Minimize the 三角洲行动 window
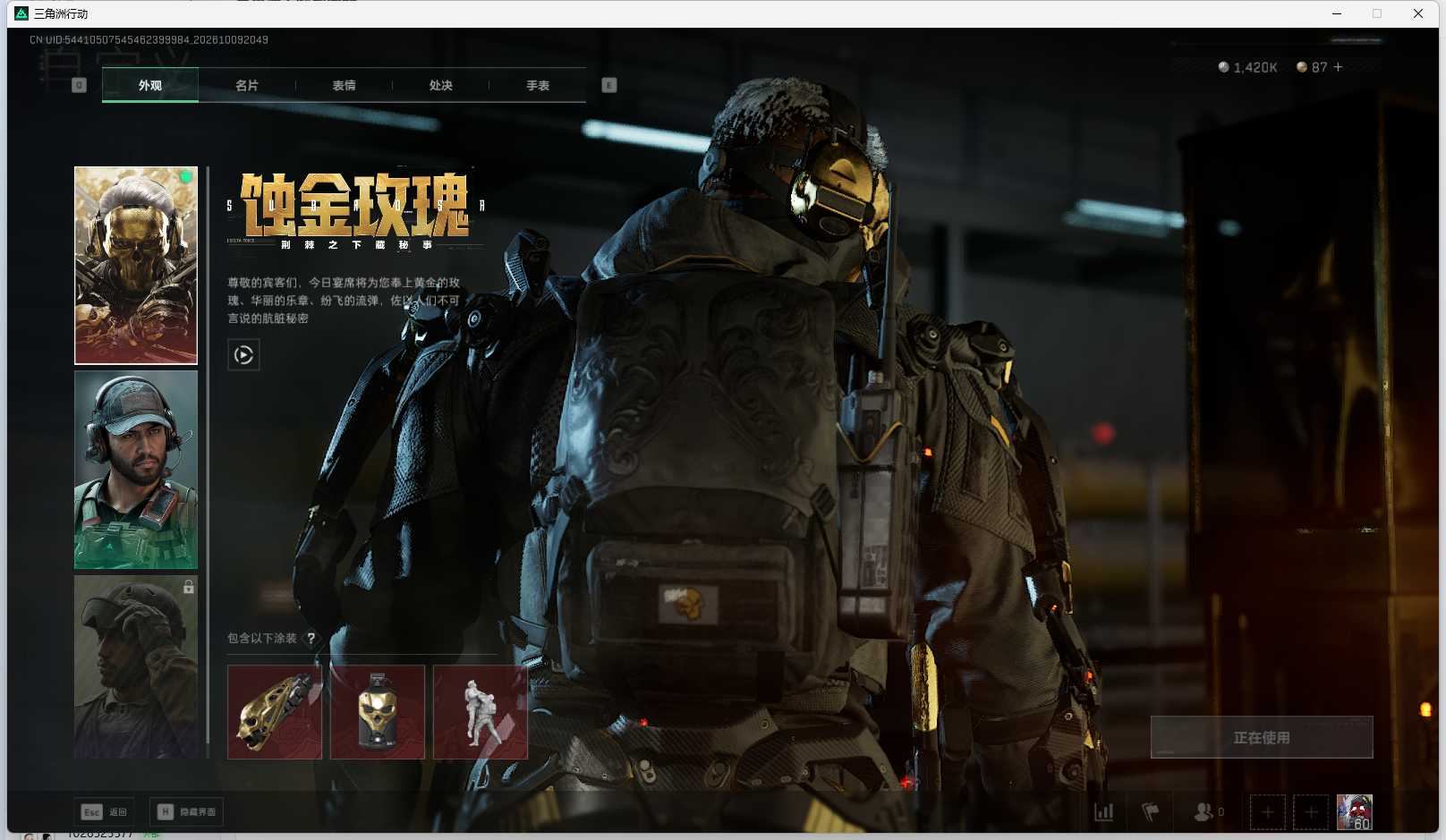Viewport: 1446px width, 840px height. click(1337, 13)
